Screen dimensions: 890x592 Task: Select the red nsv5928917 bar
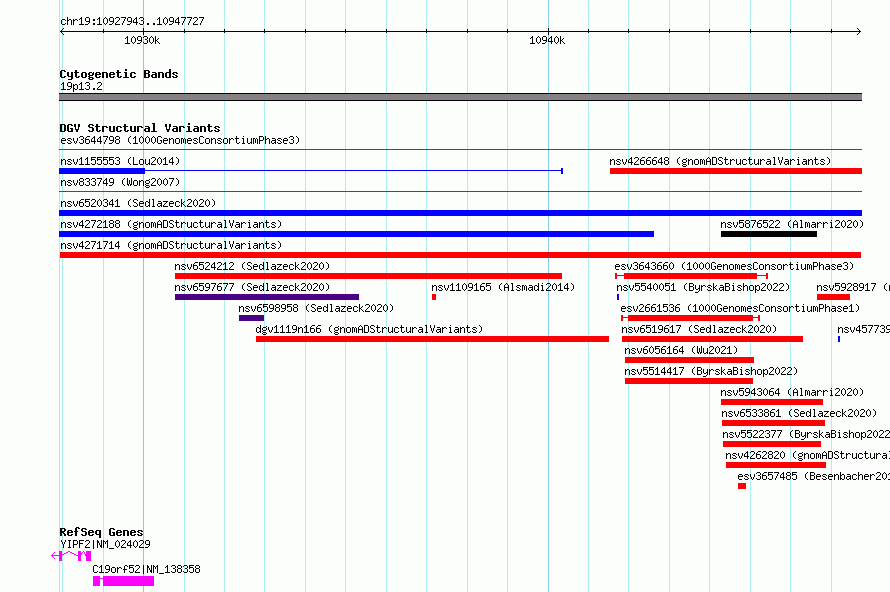(833, 297)
